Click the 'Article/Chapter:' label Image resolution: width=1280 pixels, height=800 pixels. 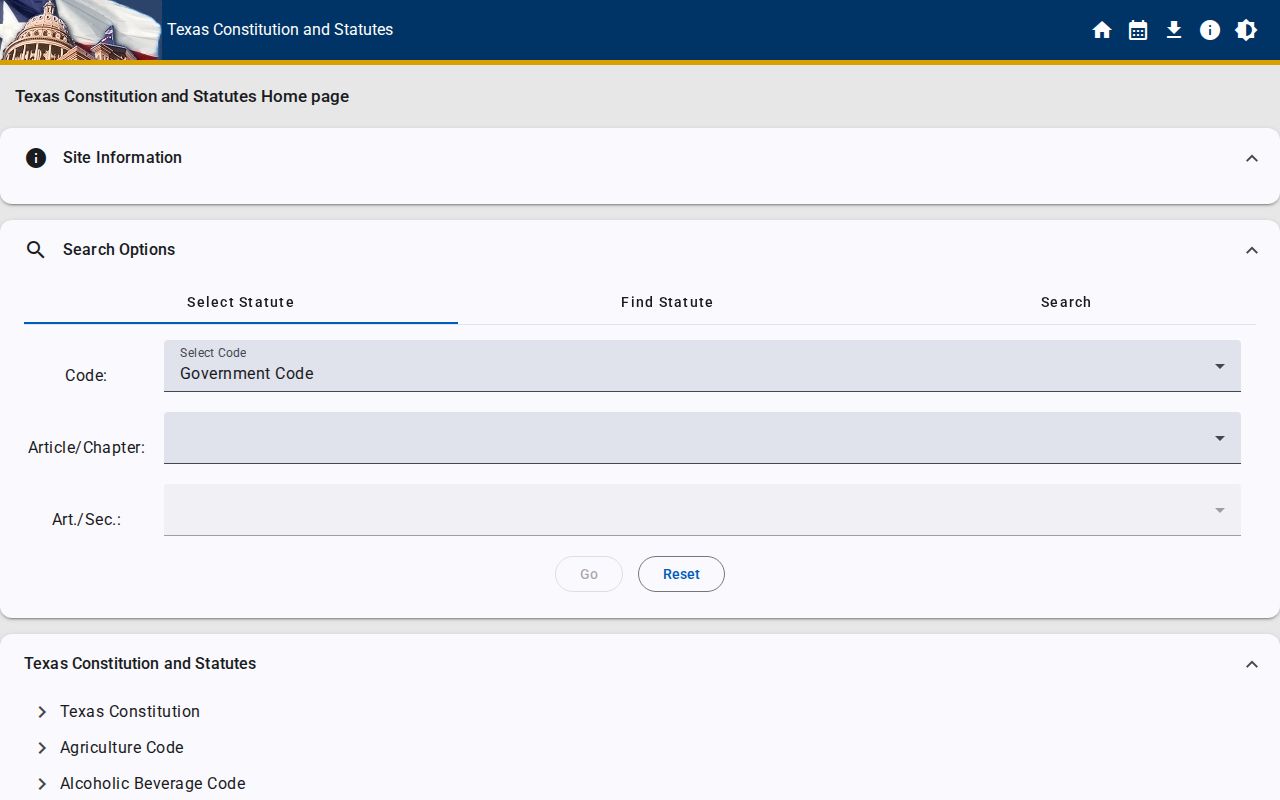tap(87, 448)
